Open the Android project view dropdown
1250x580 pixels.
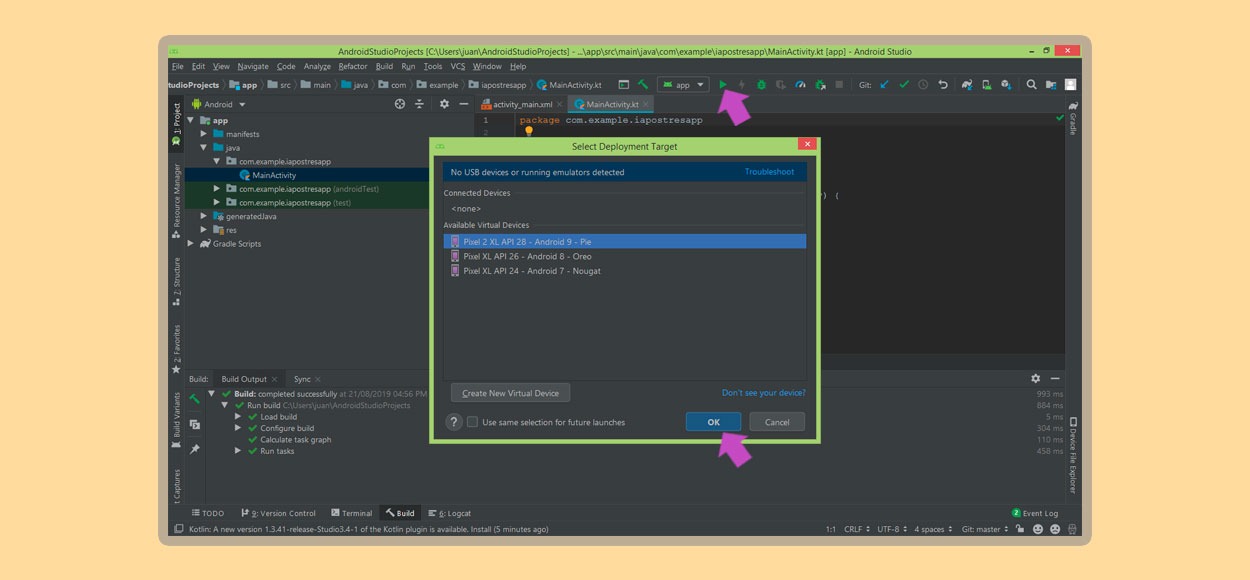(218, 104)
